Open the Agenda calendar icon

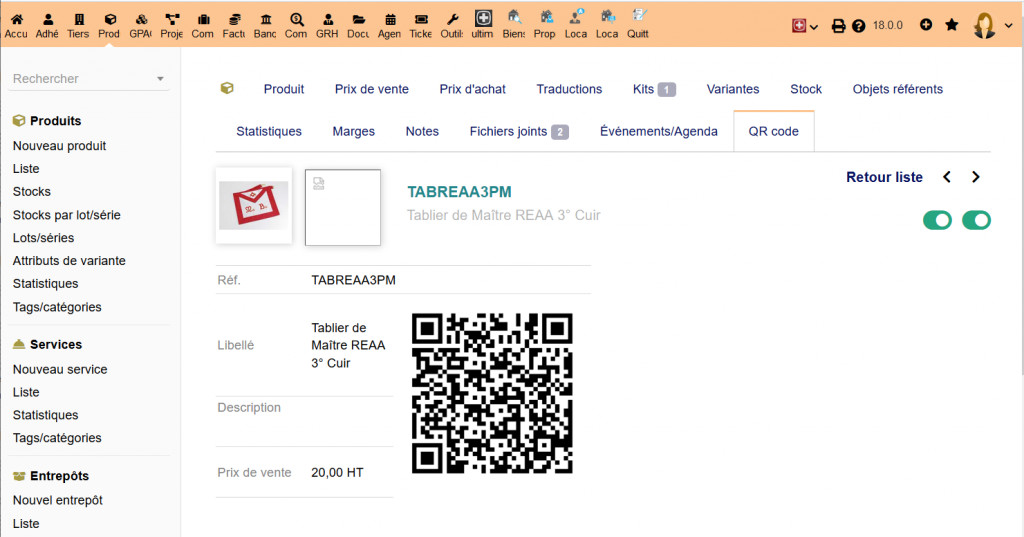tap(390, 25)
